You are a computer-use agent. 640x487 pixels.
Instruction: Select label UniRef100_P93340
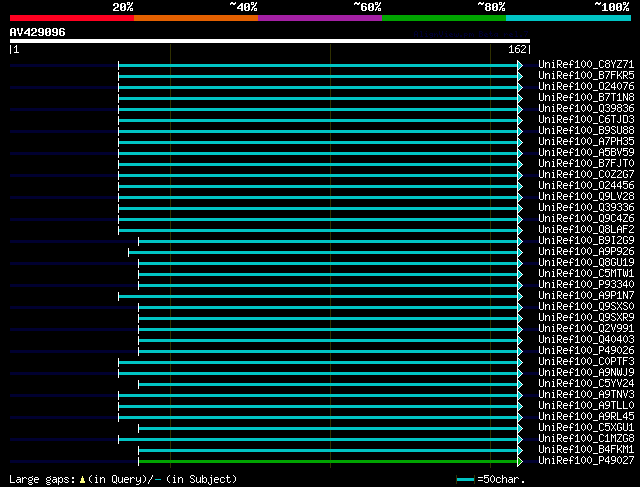pos(586,285)
